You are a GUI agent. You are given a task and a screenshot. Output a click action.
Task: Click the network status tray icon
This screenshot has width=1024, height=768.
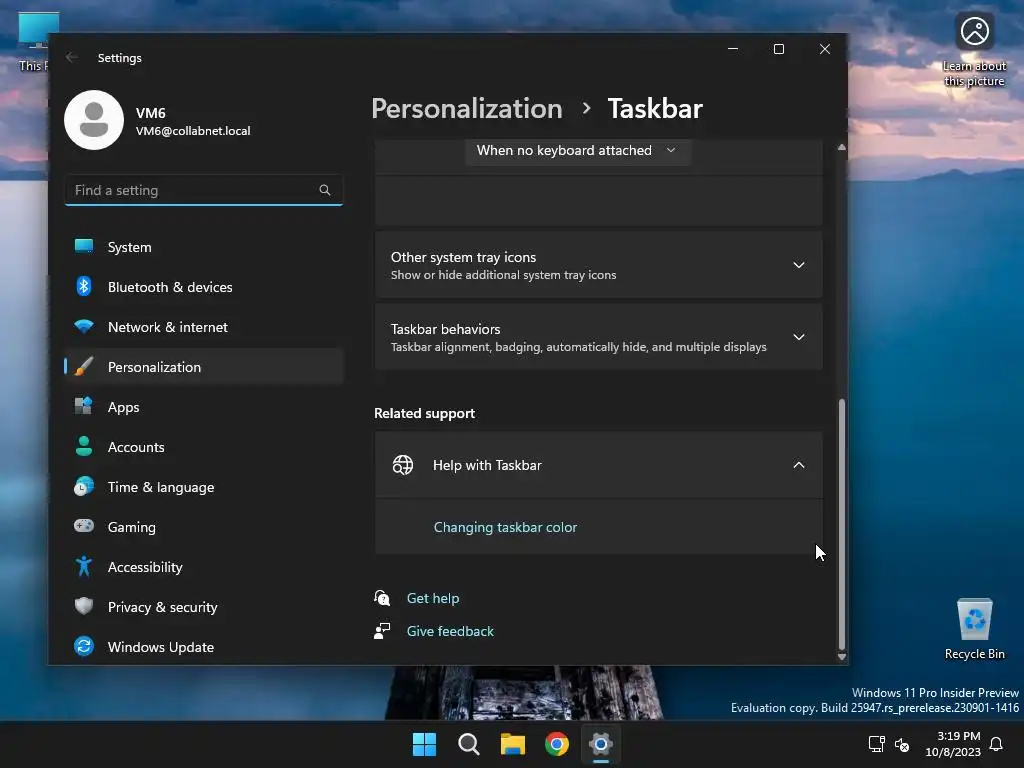tap(876, 744)
